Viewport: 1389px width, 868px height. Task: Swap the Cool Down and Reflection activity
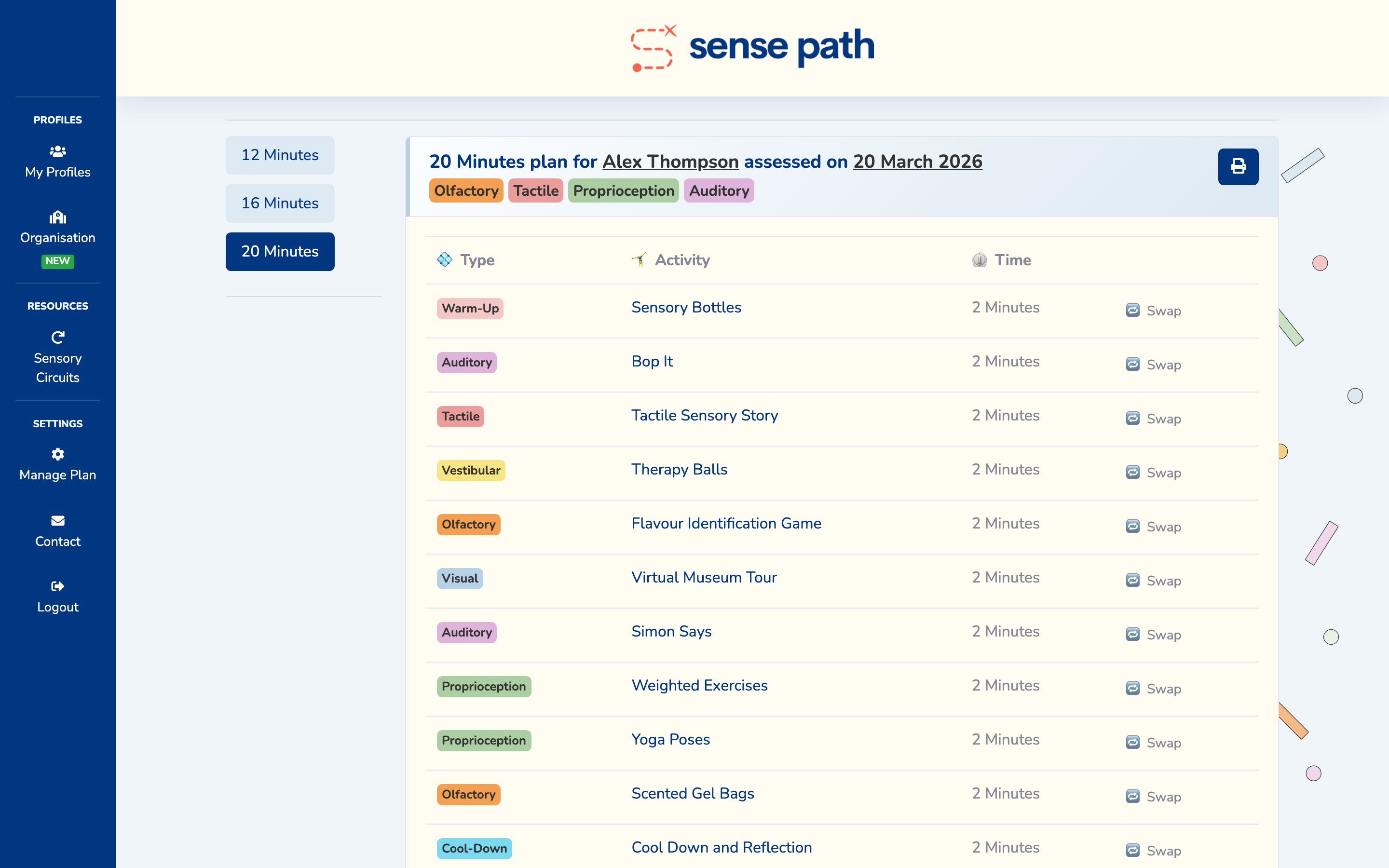click(x=1153, y=850)
